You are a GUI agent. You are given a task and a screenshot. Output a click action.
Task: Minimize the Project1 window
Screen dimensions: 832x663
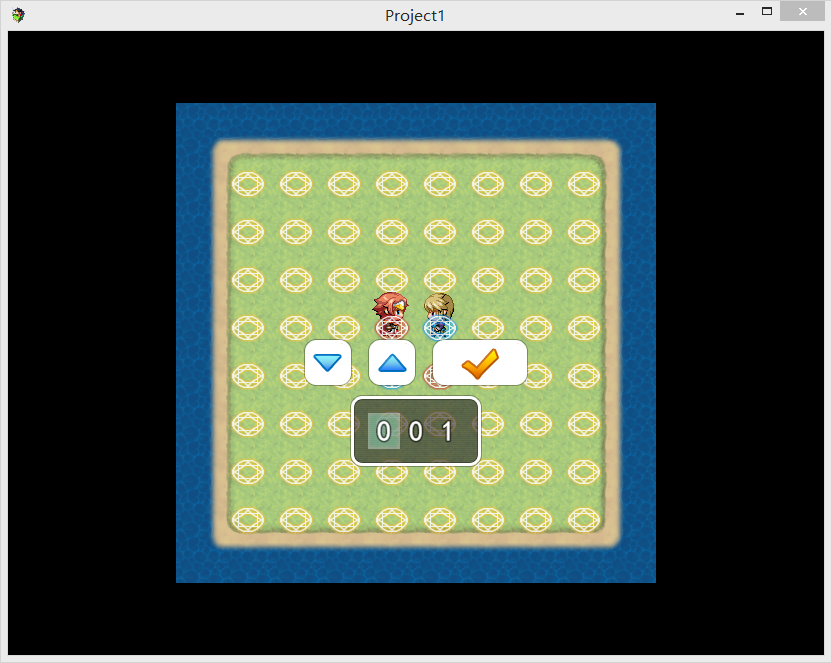click(740, 13)
